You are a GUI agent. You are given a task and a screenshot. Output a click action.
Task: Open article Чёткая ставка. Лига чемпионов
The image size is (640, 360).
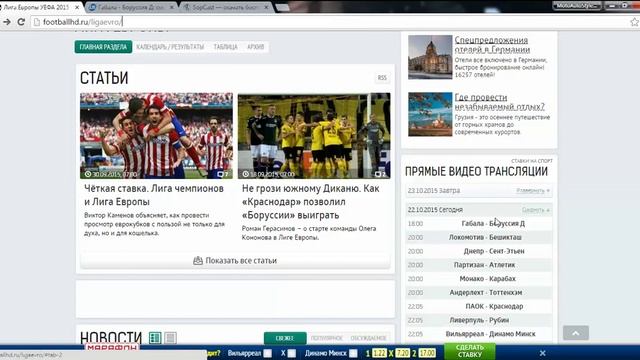coord(154,195)
